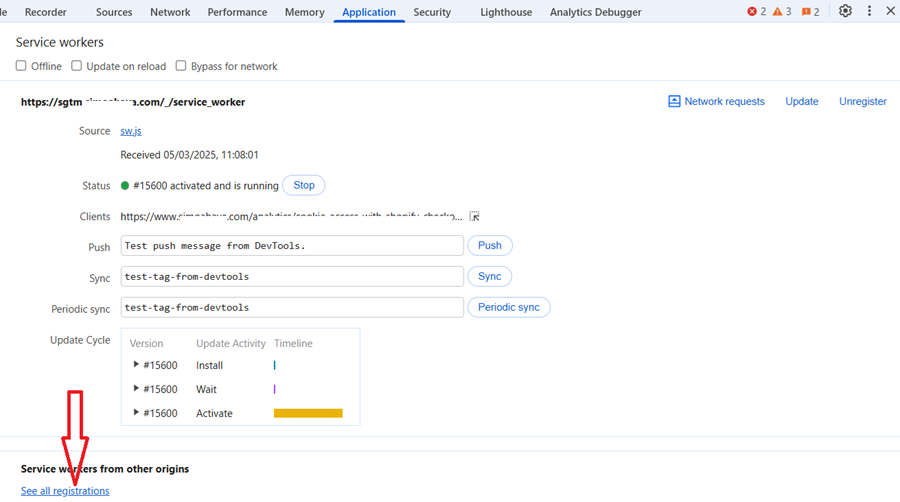Click the Network requests icon

coord(674,102)
